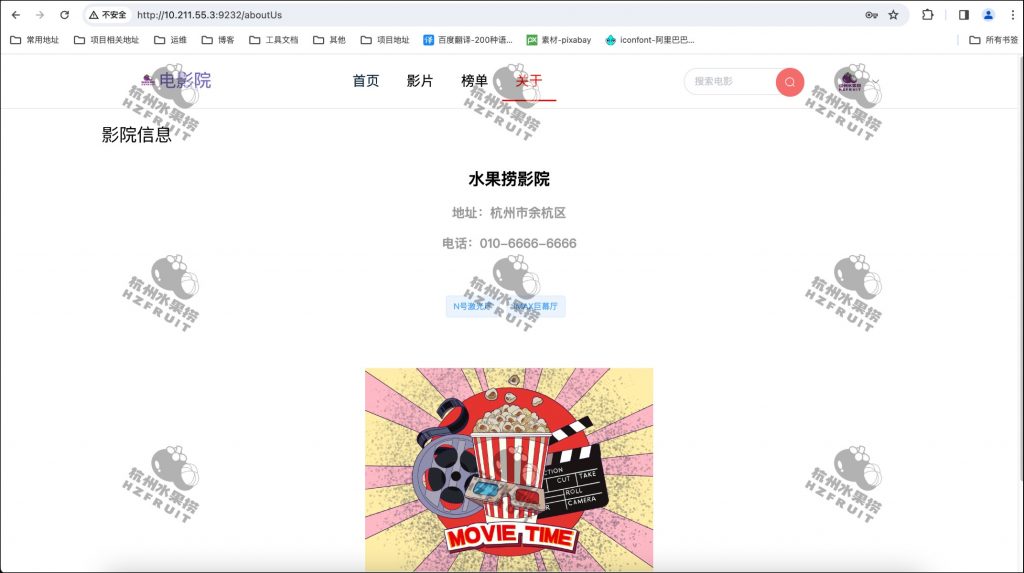
Task: Open the 运维 bookmark folder
Action: click(170, 40)
